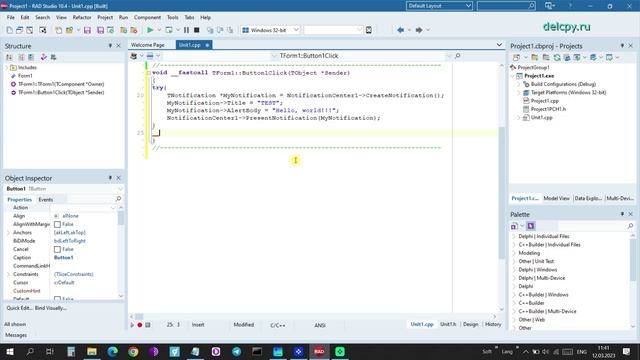Click the Forward navigation arrow
This screenshot has width=640, height=360.
coord(418,30)
